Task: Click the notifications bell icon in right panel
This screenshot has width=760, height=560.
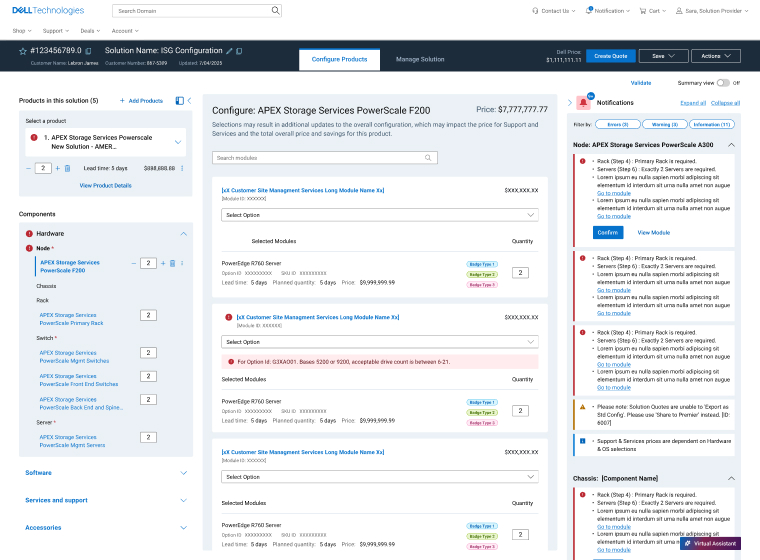Action: tap(584, 102)
